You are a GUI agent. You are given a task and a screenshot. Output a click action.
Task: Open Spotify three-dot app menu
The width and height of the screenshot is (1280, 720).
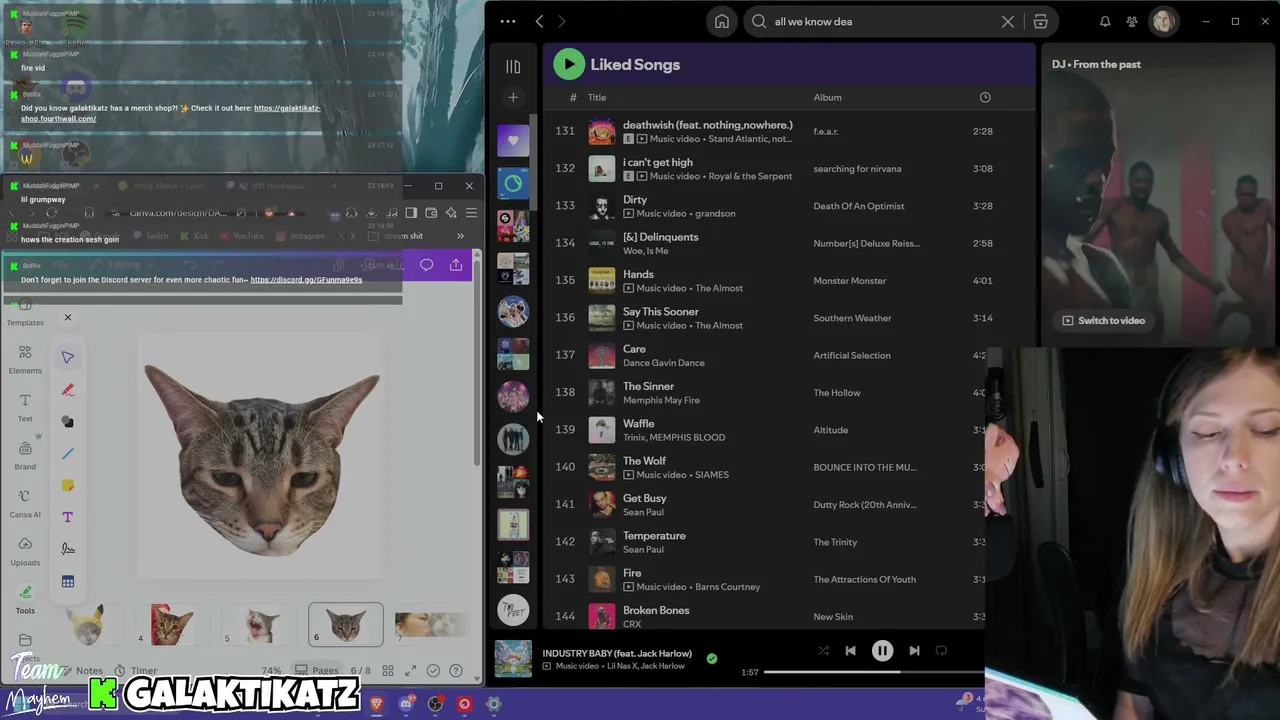(x=508, y=21)
